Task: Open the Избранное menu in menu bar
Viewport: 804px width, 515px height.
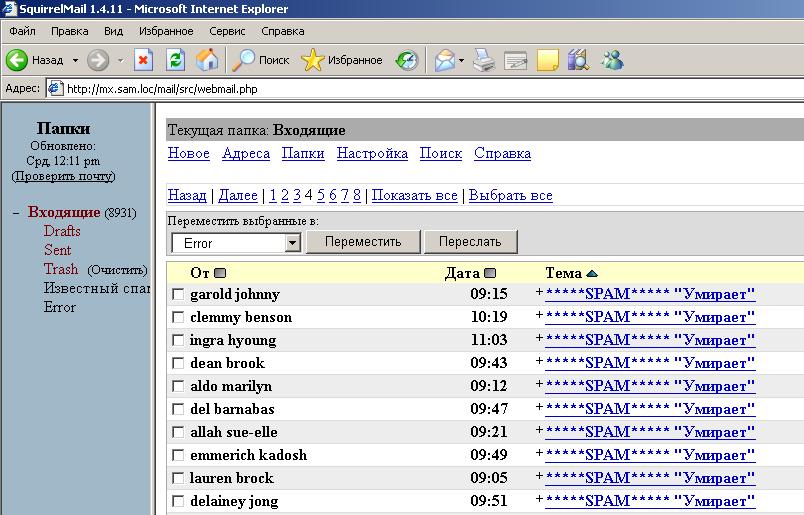Action: [166, 31]
